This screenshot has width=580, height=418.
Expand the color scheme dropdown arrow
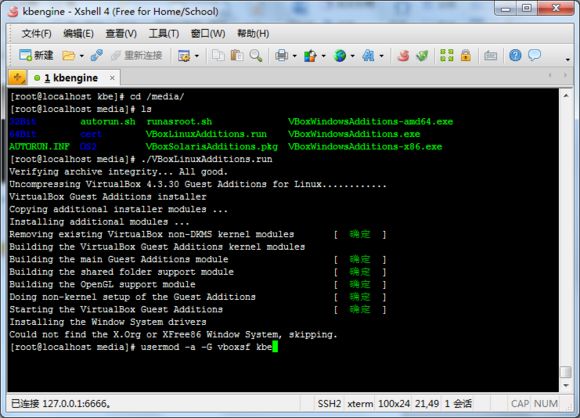[324, 56]
